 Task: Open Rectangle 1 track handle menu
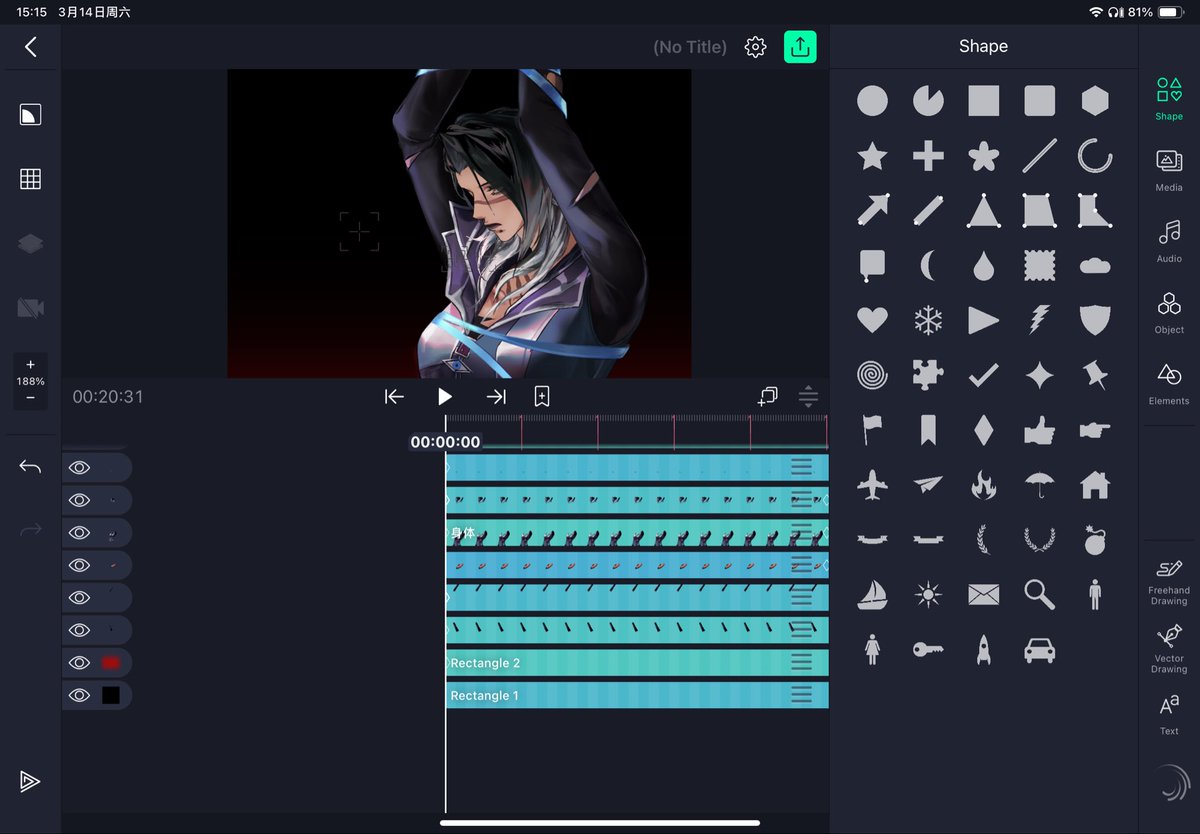pos(801,695)
